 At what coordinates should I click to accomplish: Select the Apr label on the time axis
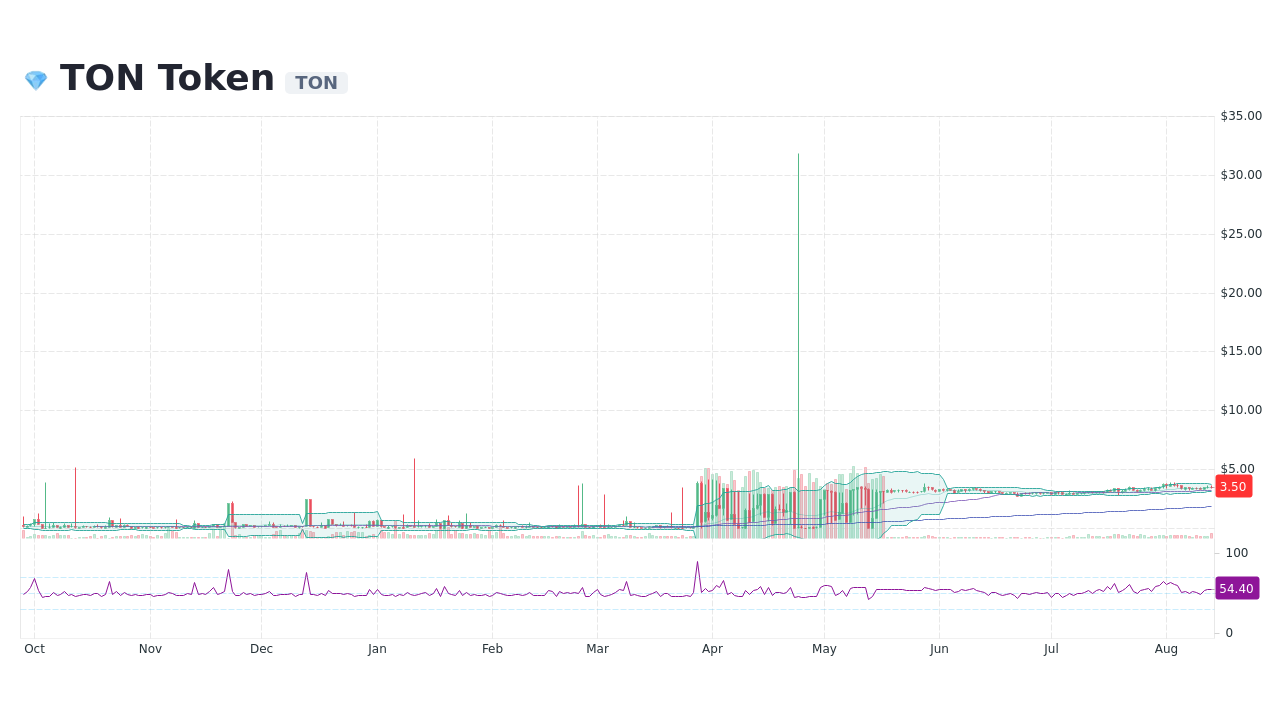712,648
